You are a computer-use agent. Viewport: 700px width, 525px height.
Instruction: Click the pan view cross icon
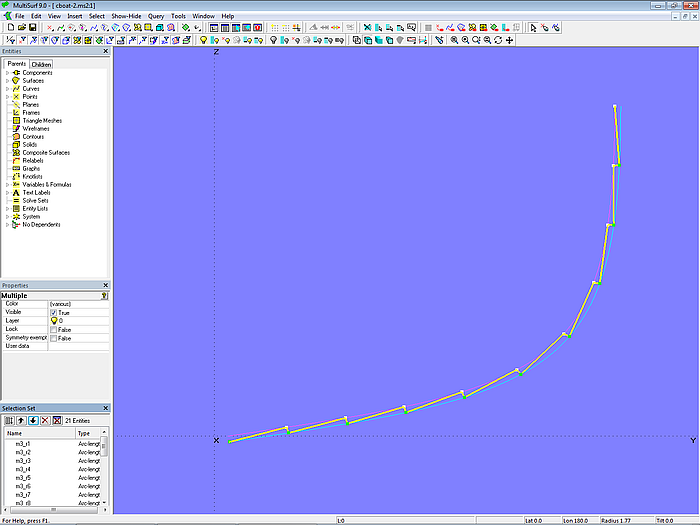click(510, 40)
